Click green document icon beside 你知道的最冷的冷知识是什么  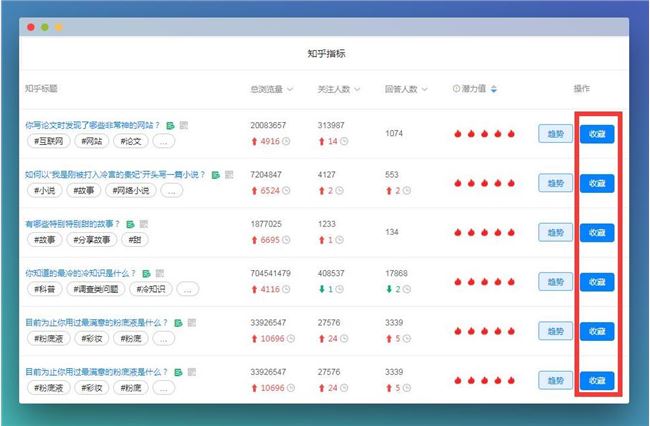click(x=146, y=274)
